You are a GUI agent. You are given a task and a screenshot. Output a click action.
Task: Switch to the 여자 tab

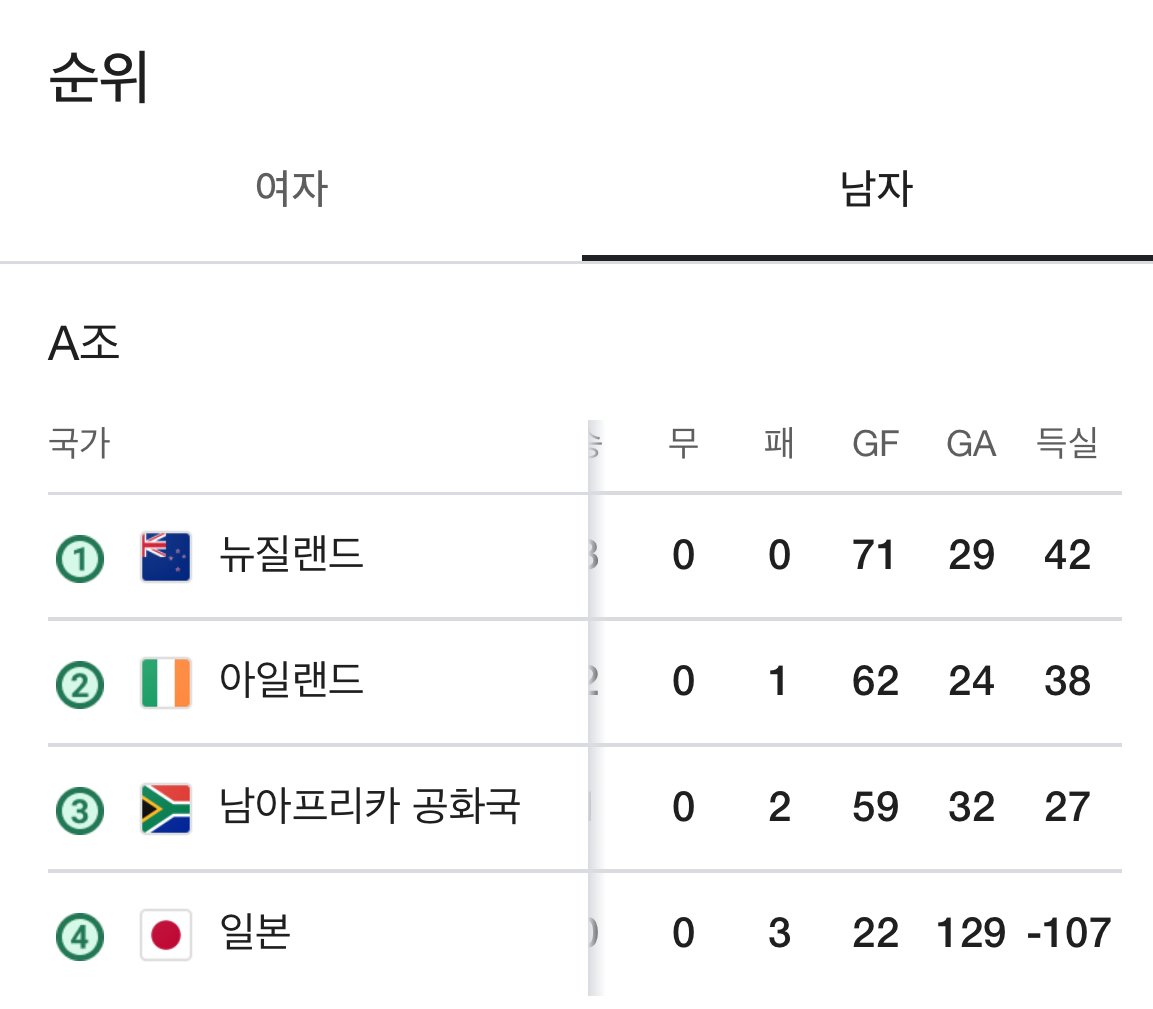tap(291, 189)
